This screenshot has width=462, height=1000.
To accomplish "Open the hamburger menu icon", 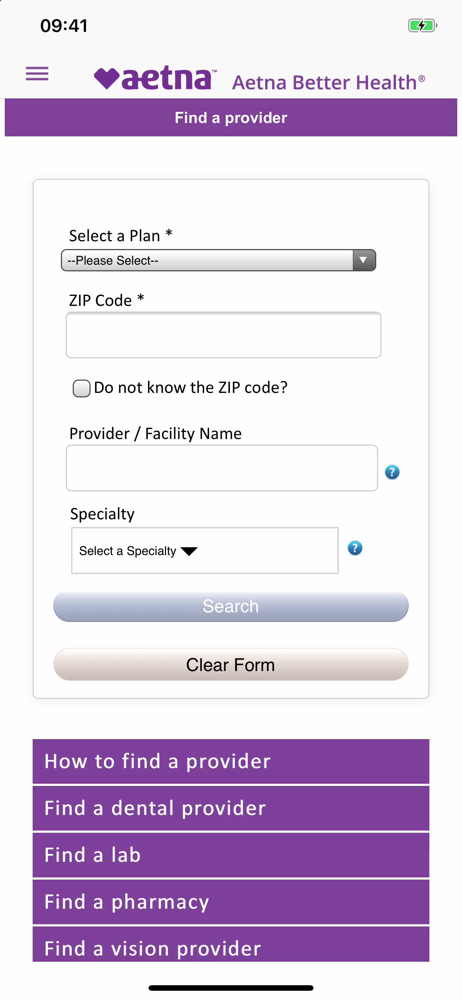I will 37,74.
